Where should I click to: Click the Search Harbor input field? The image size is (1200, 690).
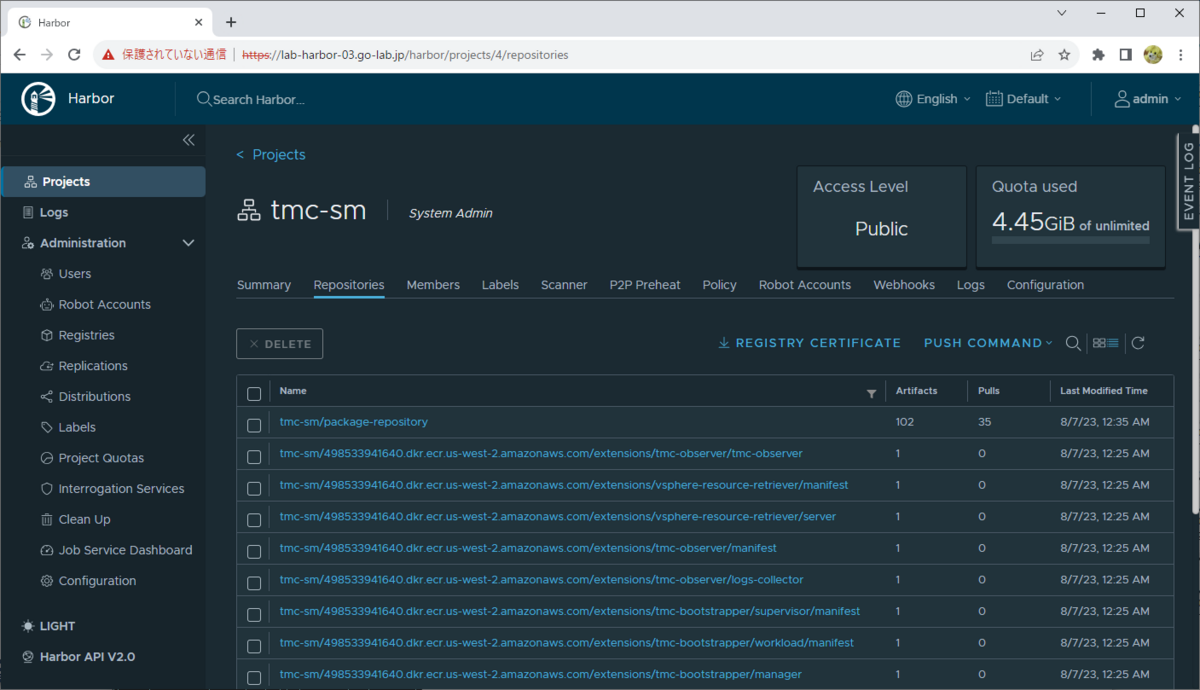coord(258,99)
